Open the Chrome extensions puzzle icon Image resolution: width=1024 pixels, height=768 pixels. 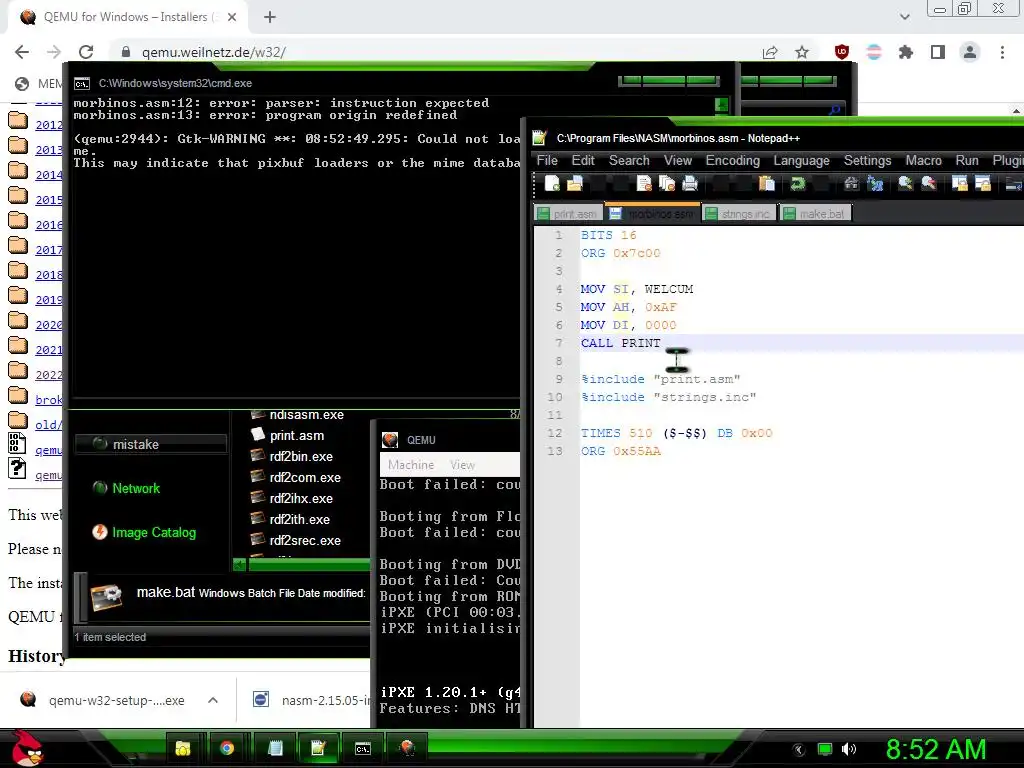click(906, 52)
